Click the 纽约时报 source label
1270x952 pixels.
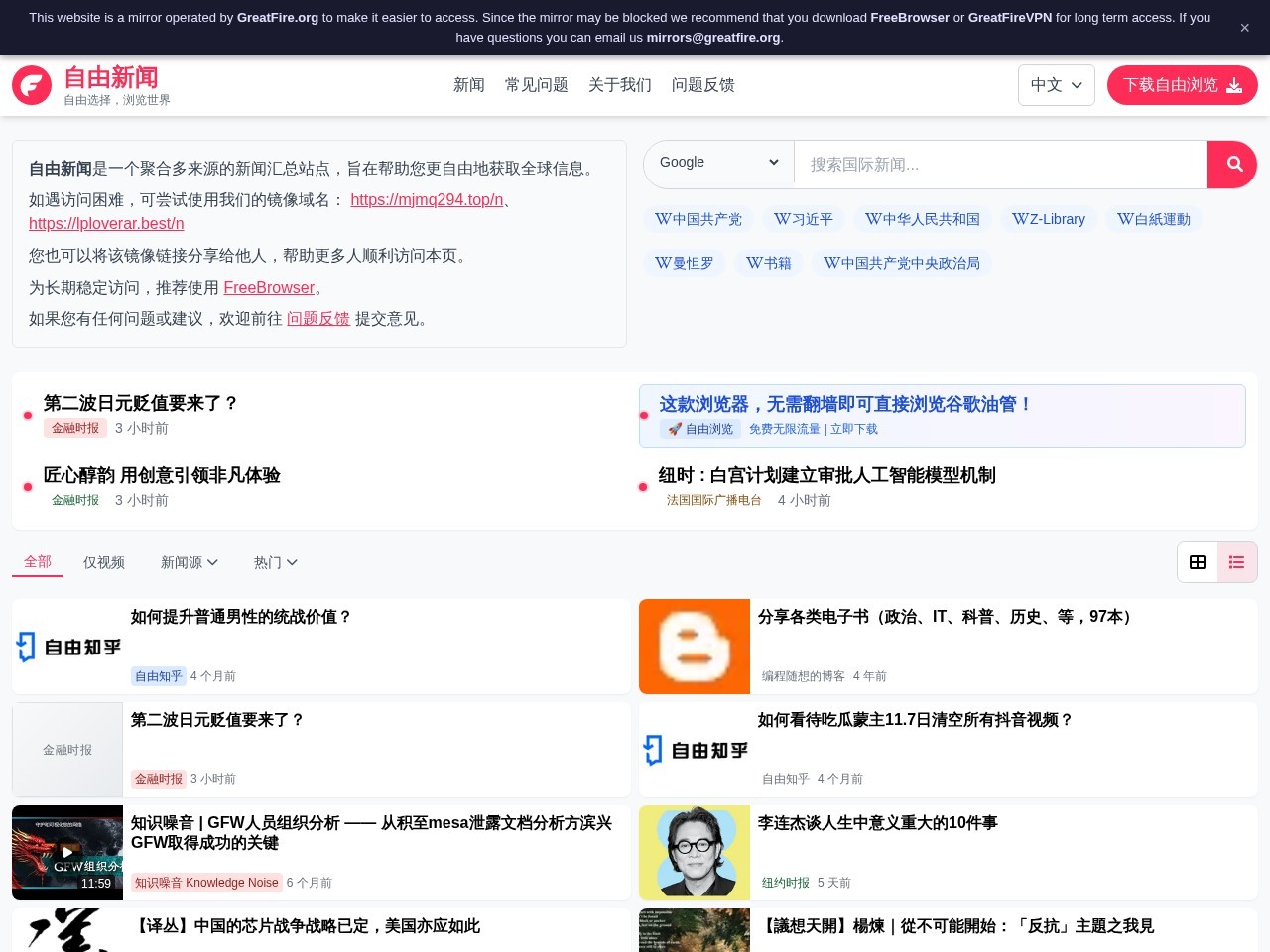click(x=786, y=883)
